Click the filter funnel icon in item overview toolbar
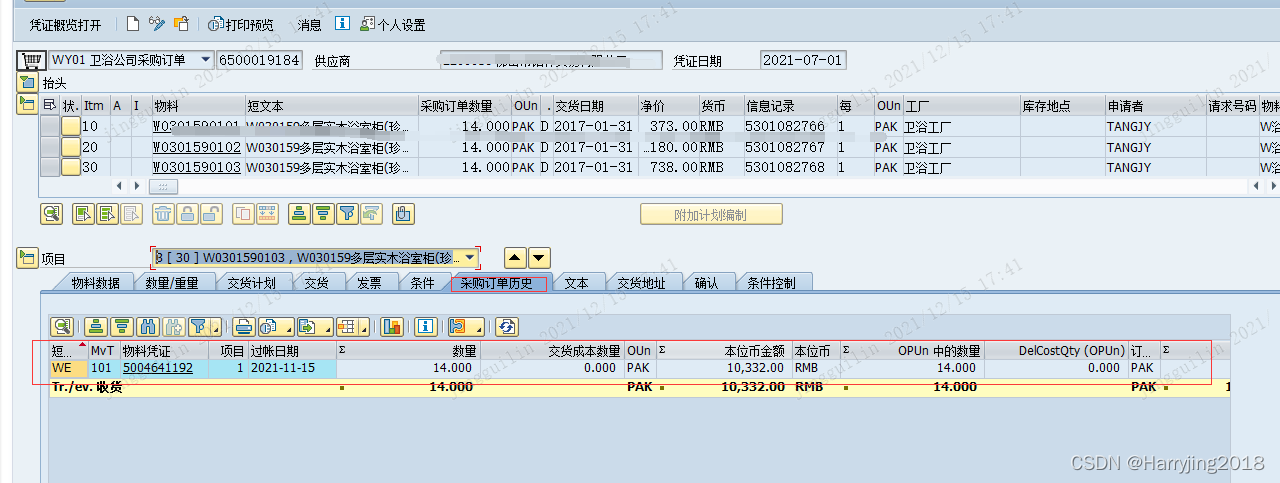Image resolution: width=1280 pixels, height=483 pixels. click(347, 213)
